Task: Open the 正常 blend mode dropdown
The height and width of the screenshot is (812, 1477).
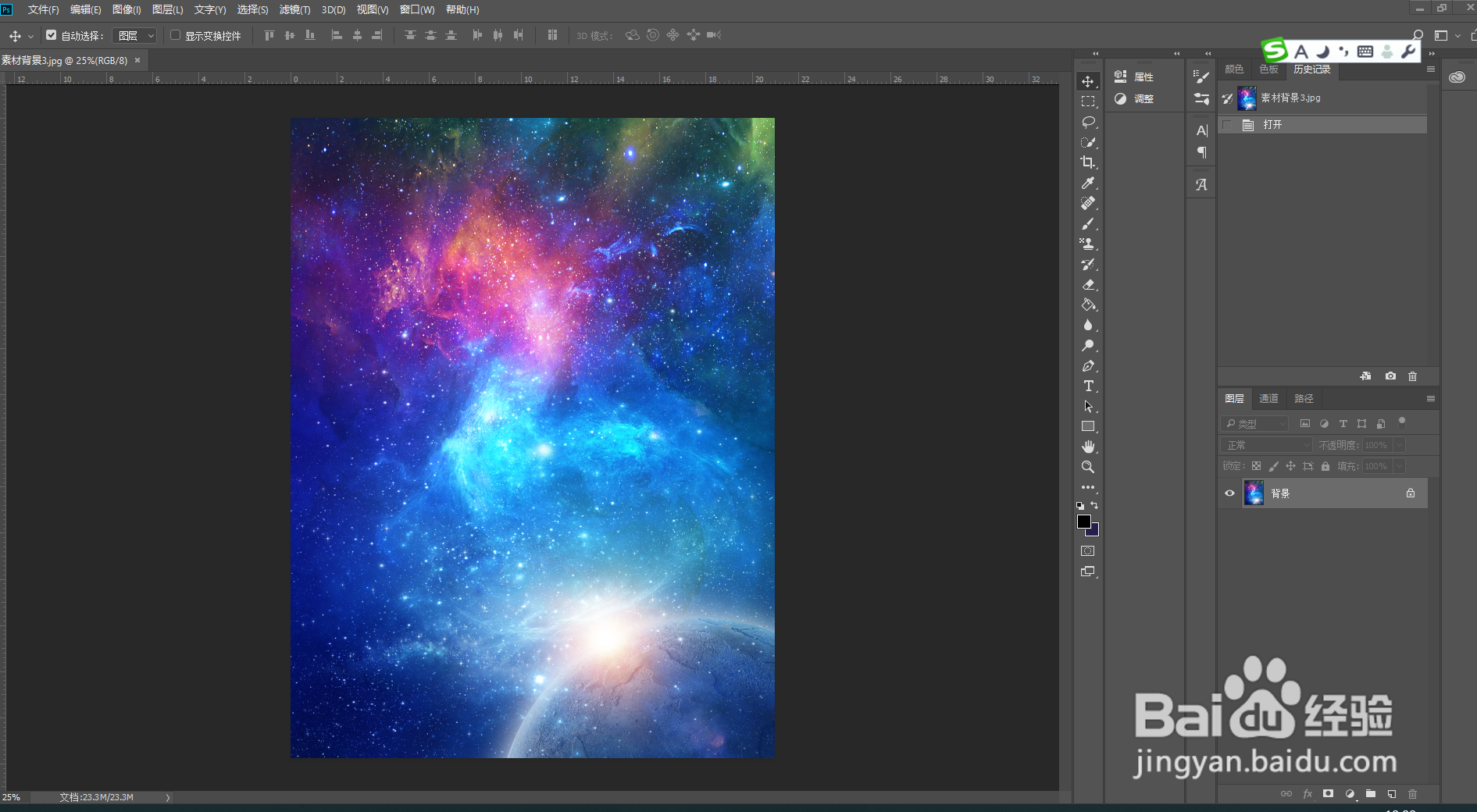Action: [1266, 445]
